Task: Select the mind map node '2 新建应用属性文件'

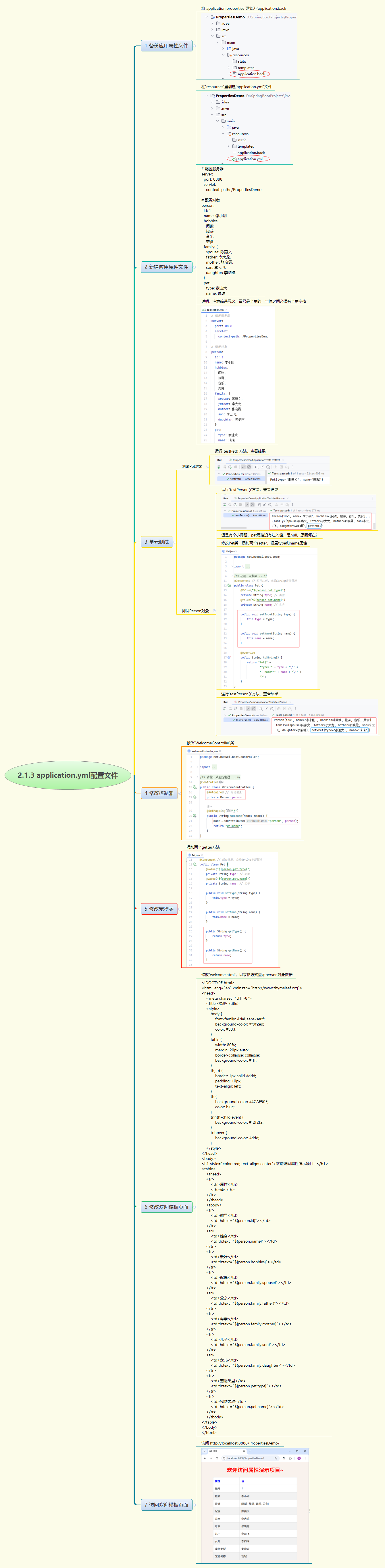Action: pos(166,267)
